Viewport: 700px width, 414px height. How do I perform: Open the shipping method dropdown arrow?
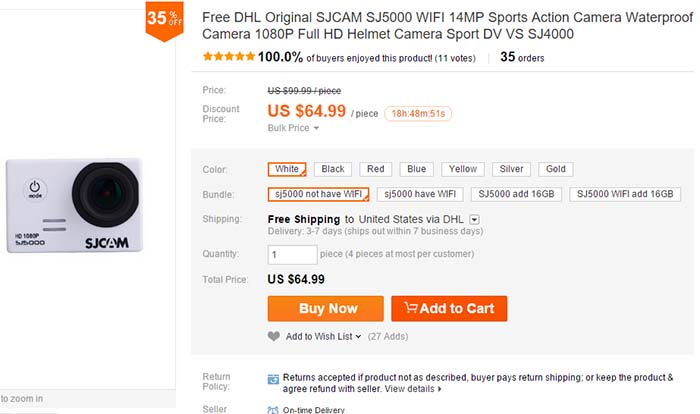pos(474,219)
